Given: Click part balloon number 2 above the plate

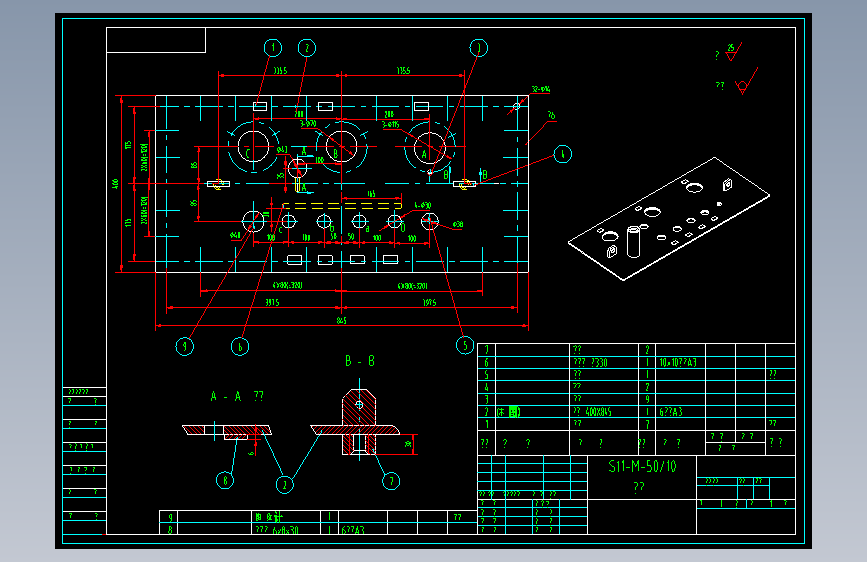Looking at the screenshot, I should (307, 48).
